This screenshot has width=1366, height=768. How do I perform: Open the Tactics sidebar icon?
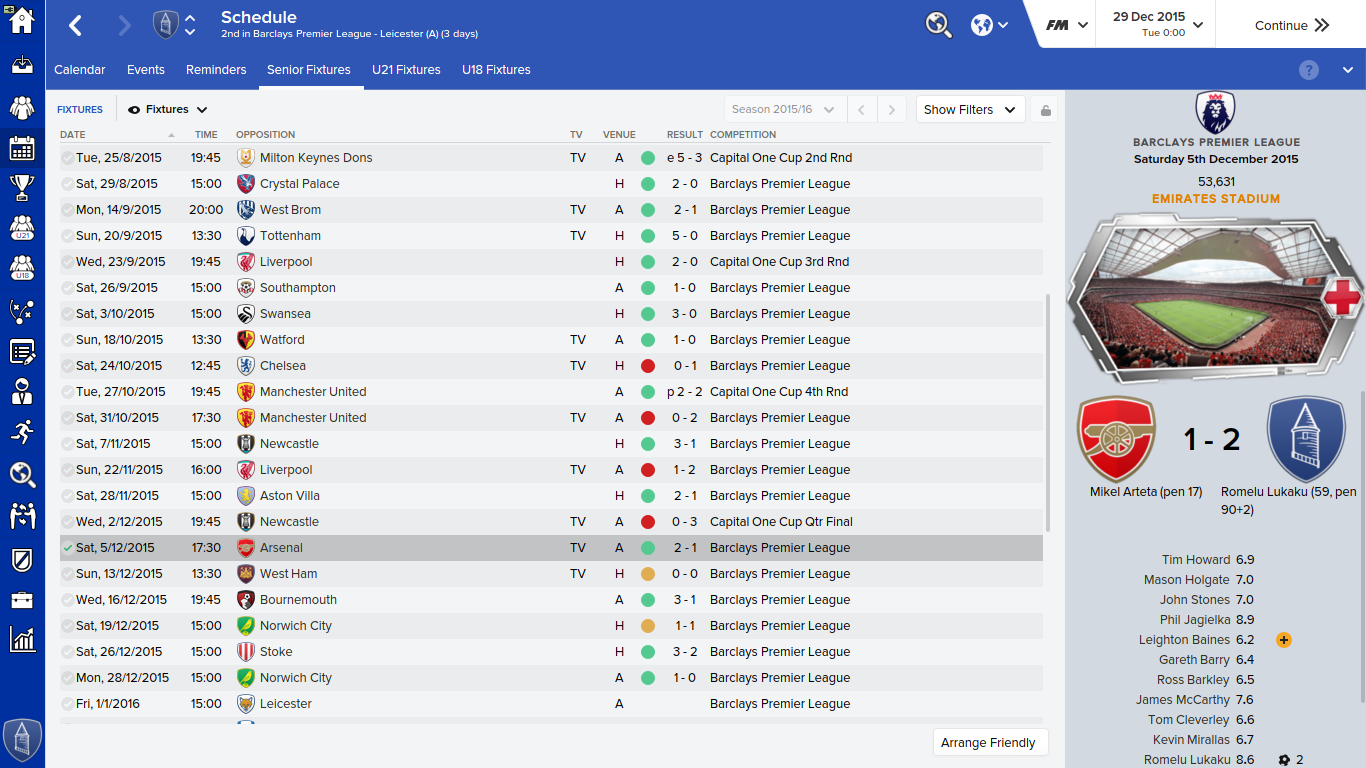pyautogui.click(x=22, y=311)
